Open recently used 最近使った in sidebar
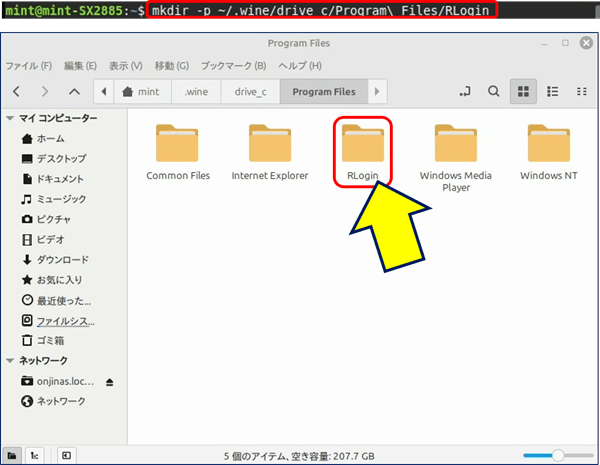 (56, 300)
